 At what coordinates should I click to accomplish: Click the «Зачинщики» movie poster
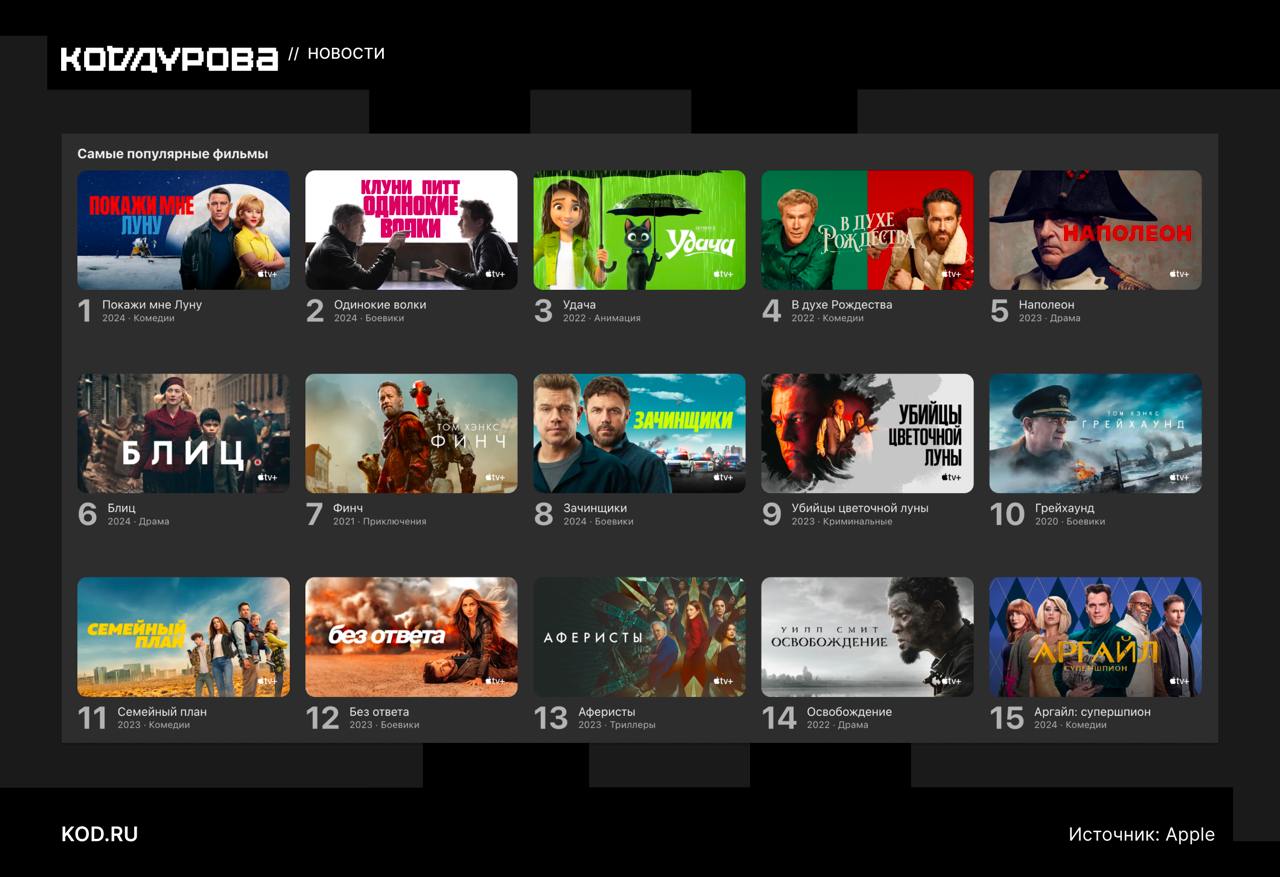tap(639, 433)
